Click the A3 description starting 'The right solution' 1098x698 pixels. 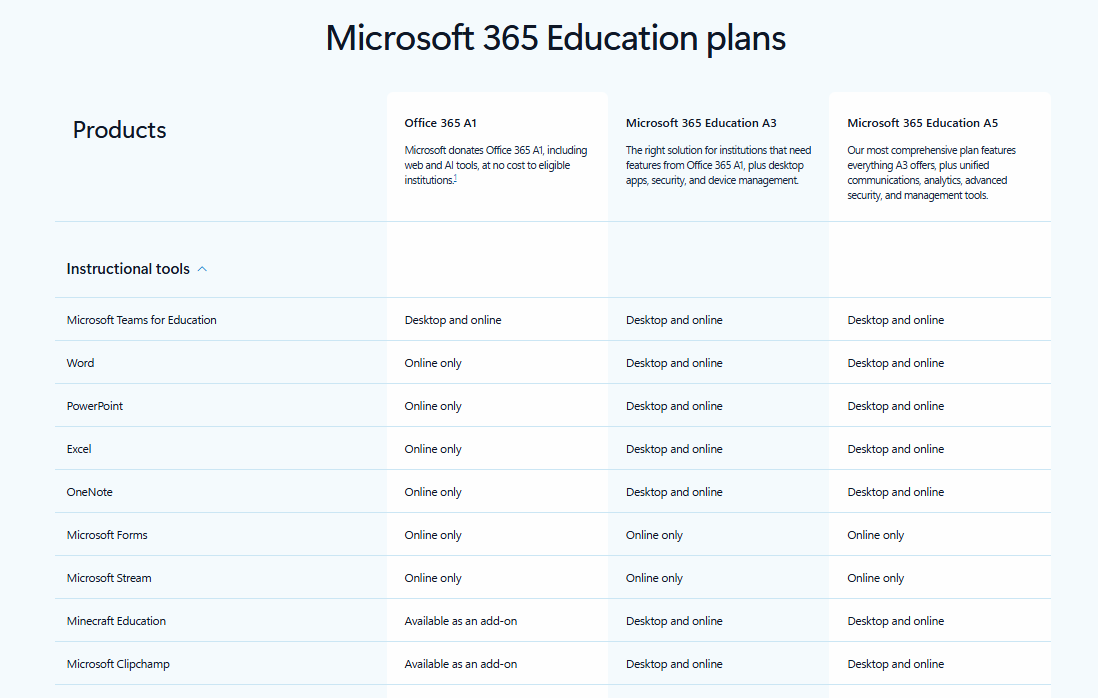pyautogui.click(x=718, y=165)
